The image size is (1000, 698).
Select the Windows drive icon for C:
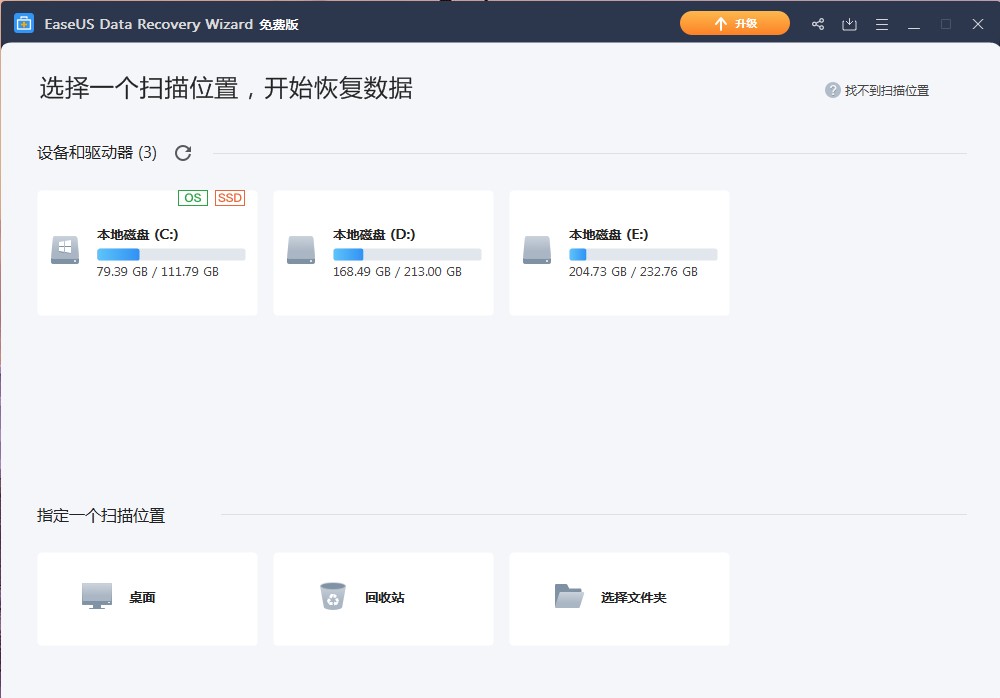[x=65, y=250]
